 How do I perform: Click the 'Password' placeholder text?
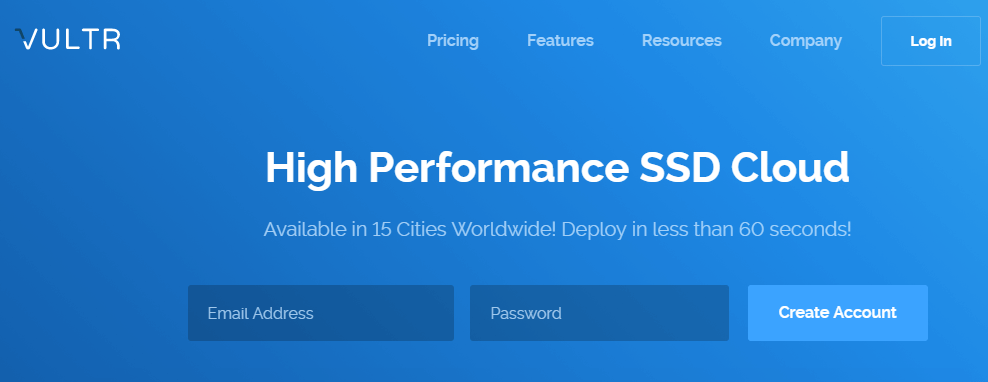pos(526,313)
